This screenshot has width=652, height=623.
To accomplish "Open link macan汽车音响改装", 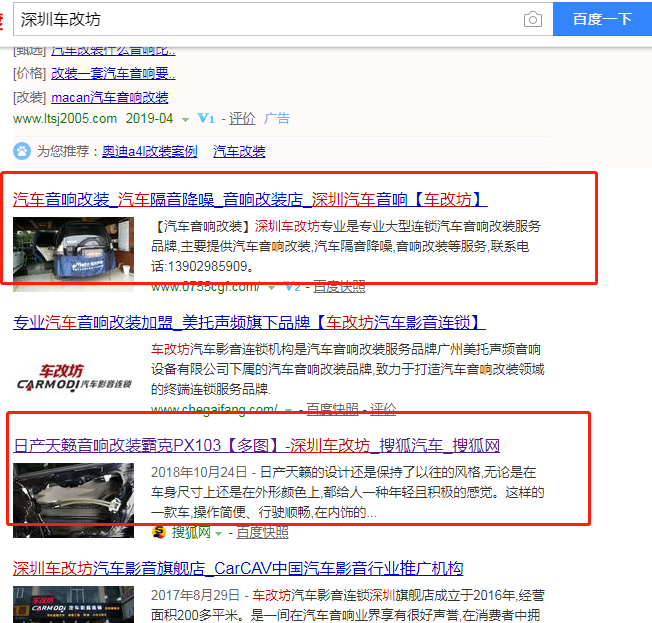I will tap(110, 98).
